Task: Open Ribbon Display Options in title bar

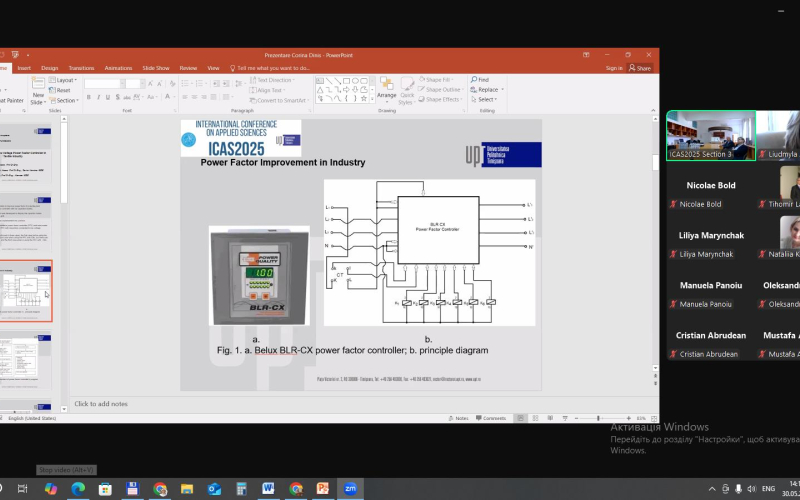Action: click(x=586, y=55)
